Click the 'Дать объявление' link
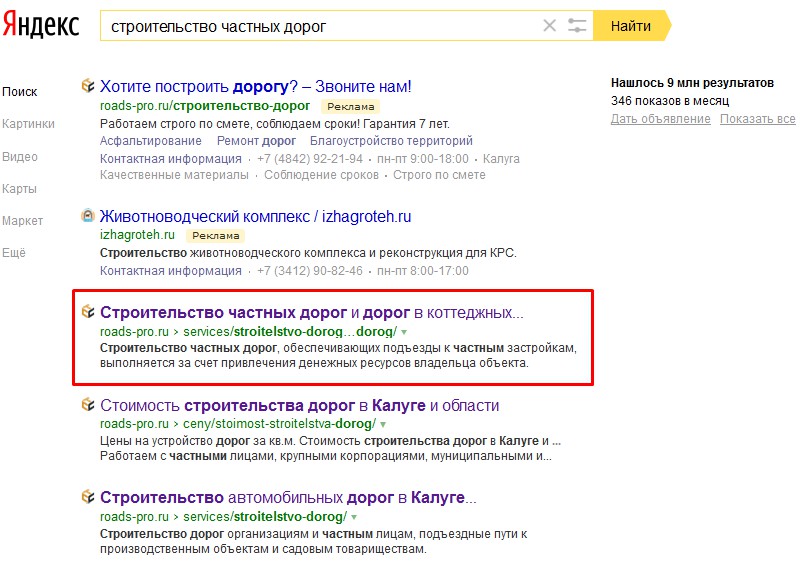The width and height of the screenshot is (802, 561). [661, 119]
